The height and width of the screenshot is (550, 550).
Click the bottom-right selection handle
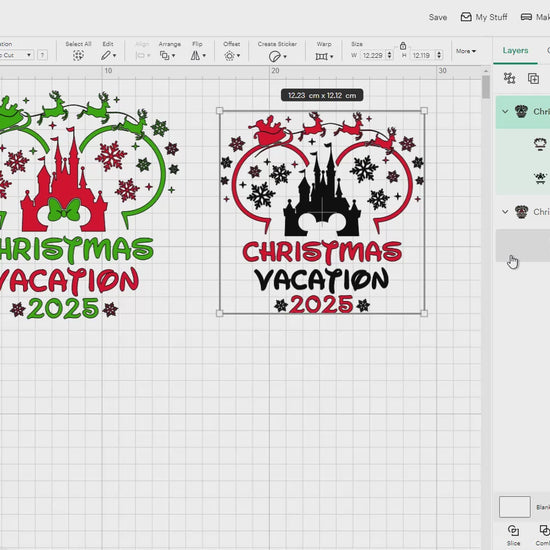(424, 313)
